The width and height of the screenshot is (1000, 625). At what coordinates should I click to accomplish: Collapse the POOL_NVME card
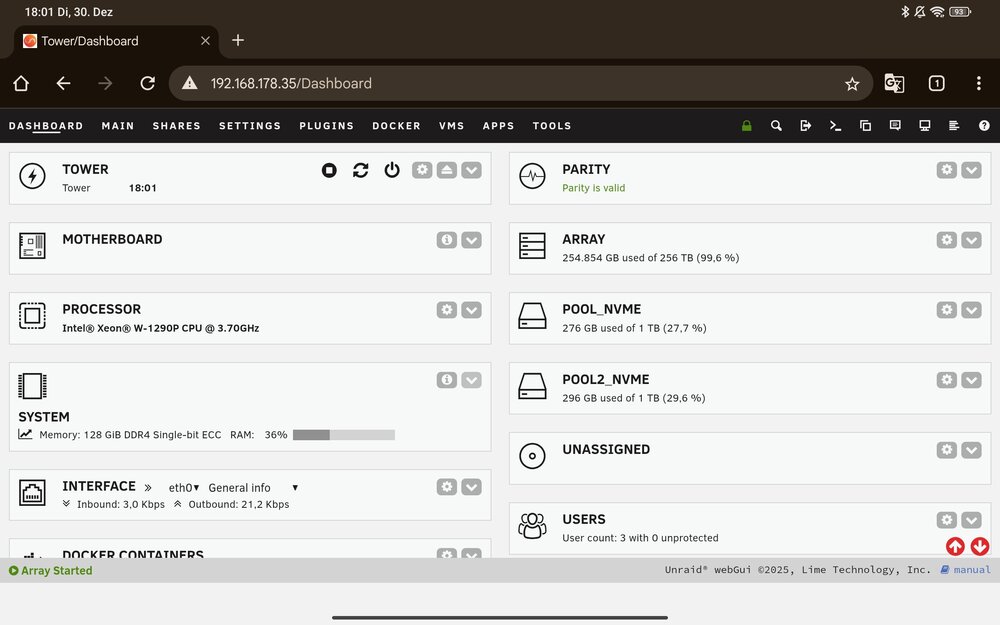pos(971,310)
